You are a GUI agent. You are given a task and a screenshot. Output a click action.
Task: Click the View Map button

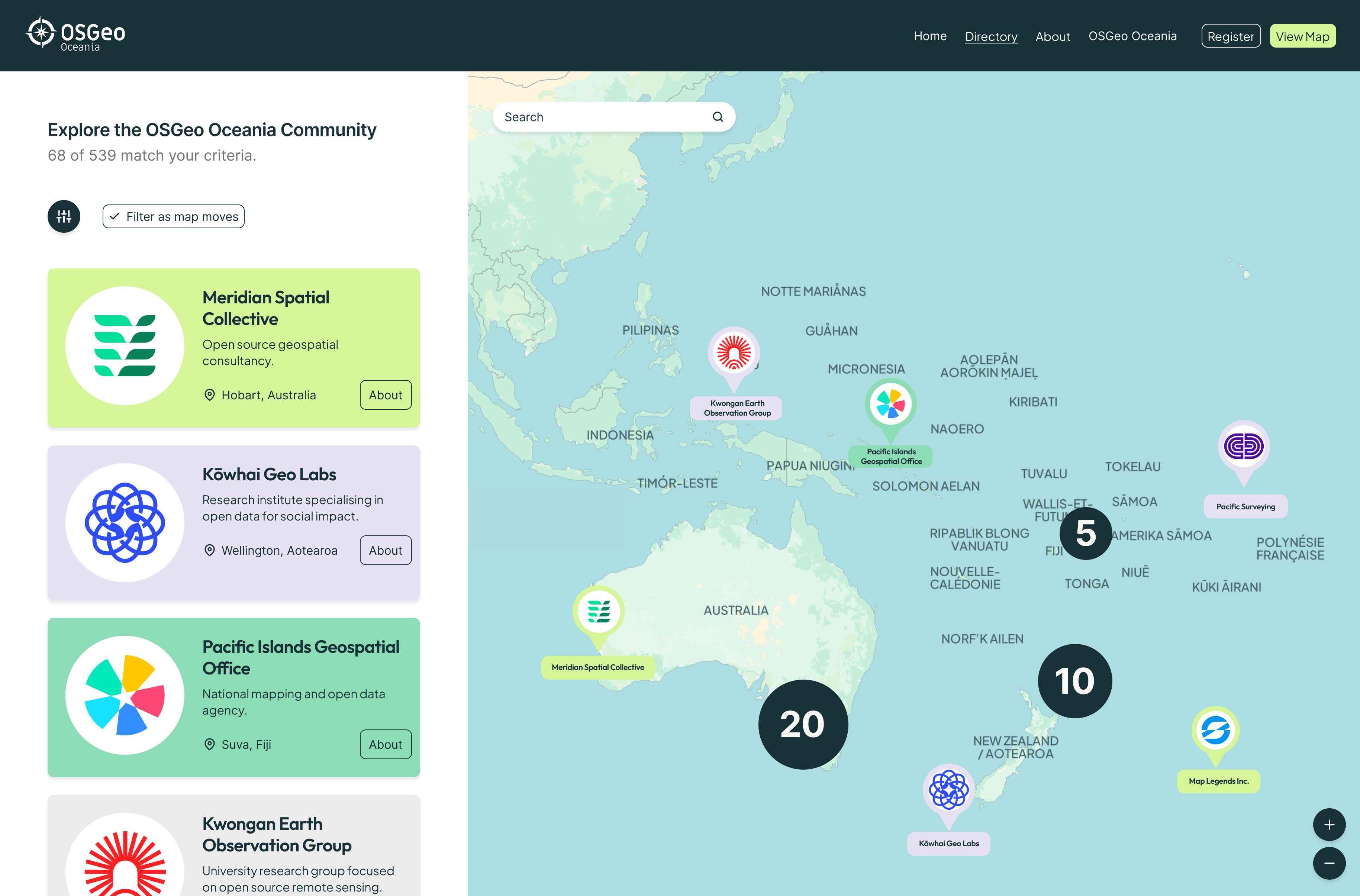tap(1303, 36)
